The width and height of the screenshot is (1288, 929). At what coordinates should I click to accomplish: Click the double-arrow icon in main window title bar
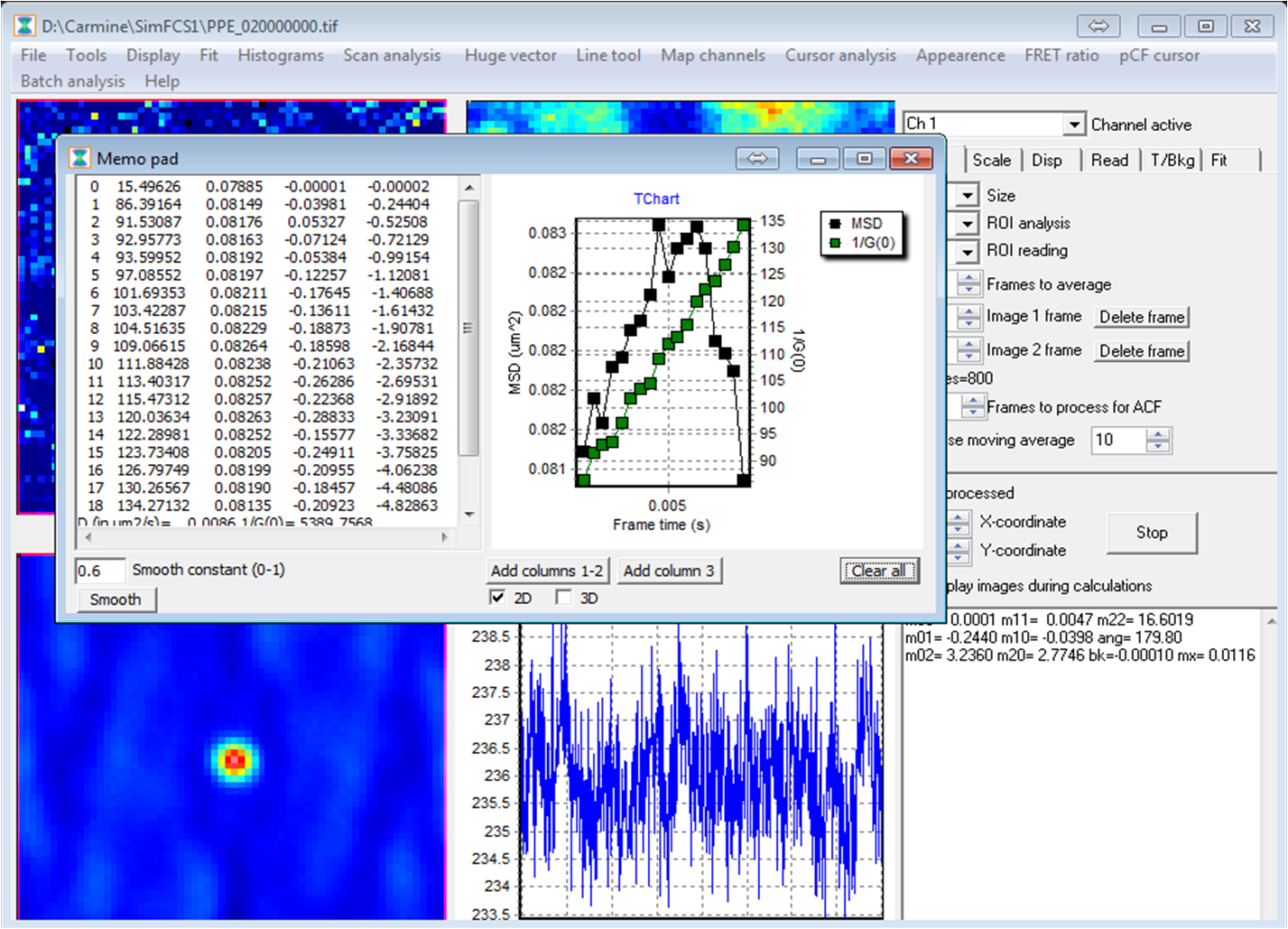(x=1098, y=26)
